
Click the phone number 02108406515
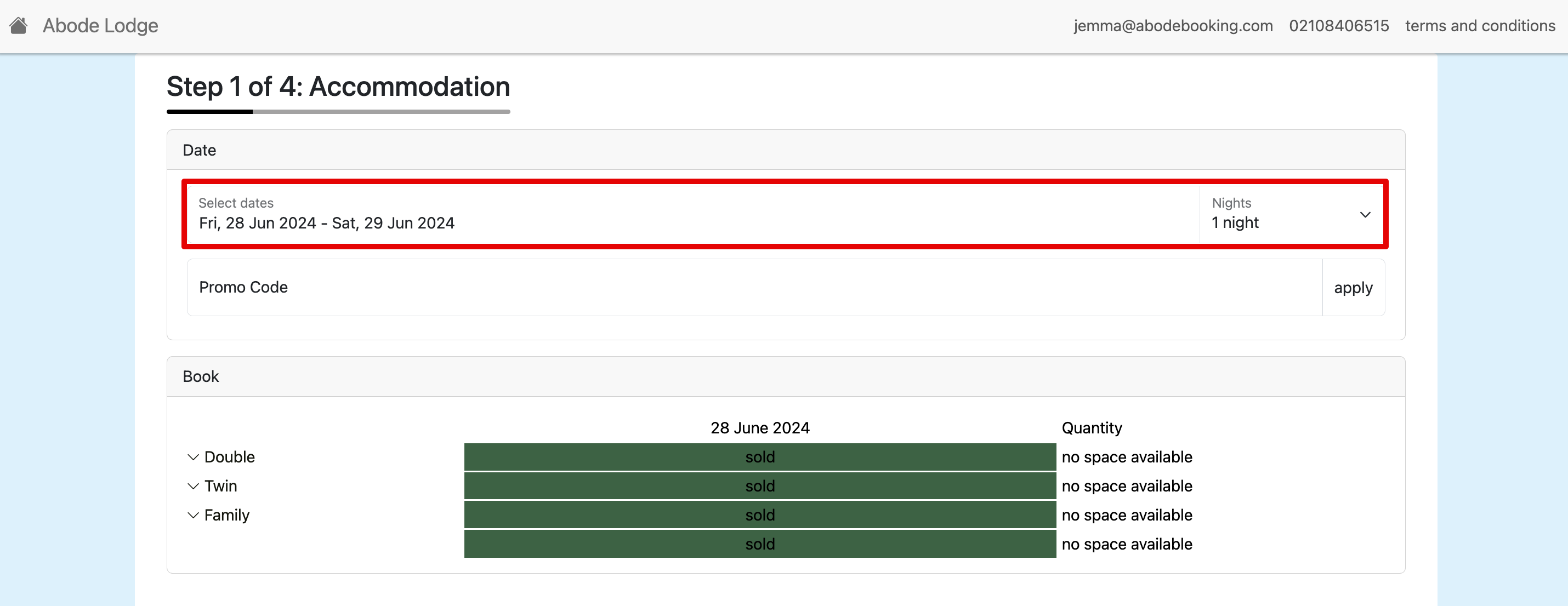pos(1338,26)
